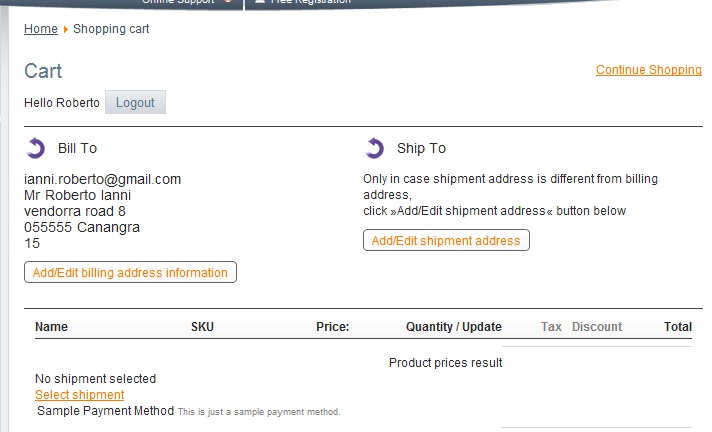712x432 pixels.
Task: Log out using the Logout button
Action: [135, 102]
